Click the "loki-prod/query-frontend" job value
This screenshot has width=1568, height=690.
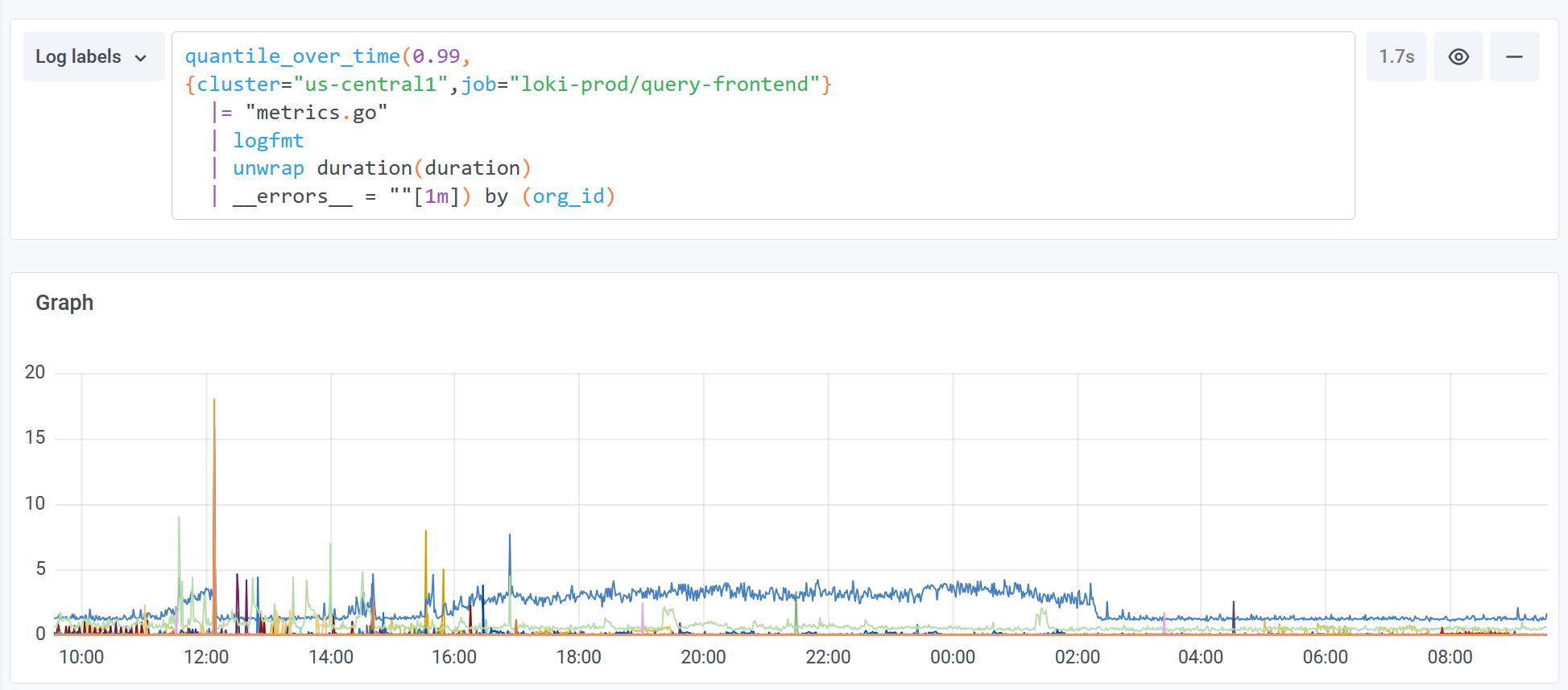[x=664, y=85]
